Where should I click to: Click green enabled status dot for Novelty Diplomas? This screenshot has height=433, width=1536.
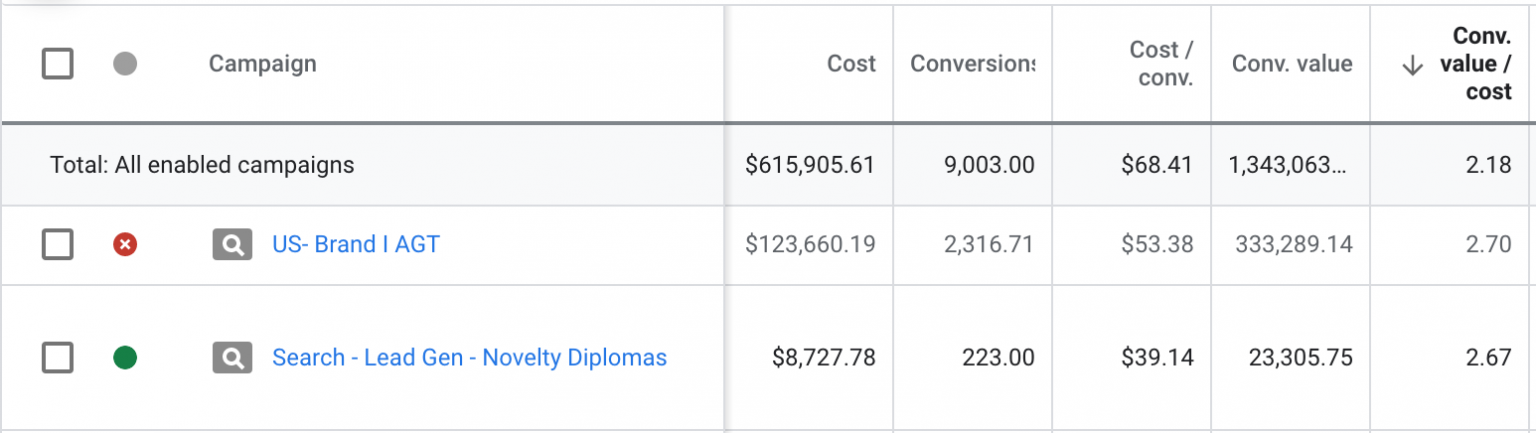point(125,357)
